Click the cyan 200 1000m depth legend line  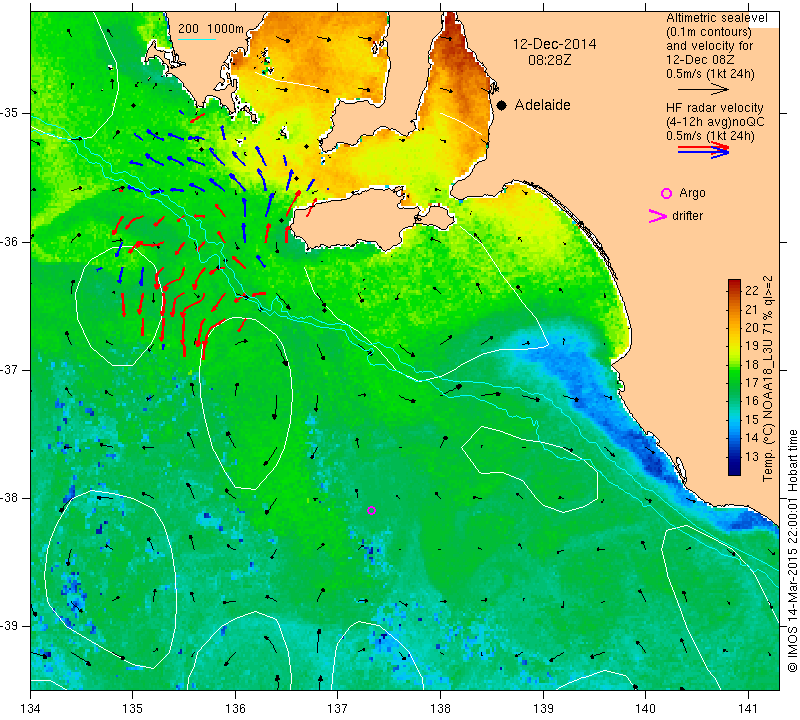point(197,39)
